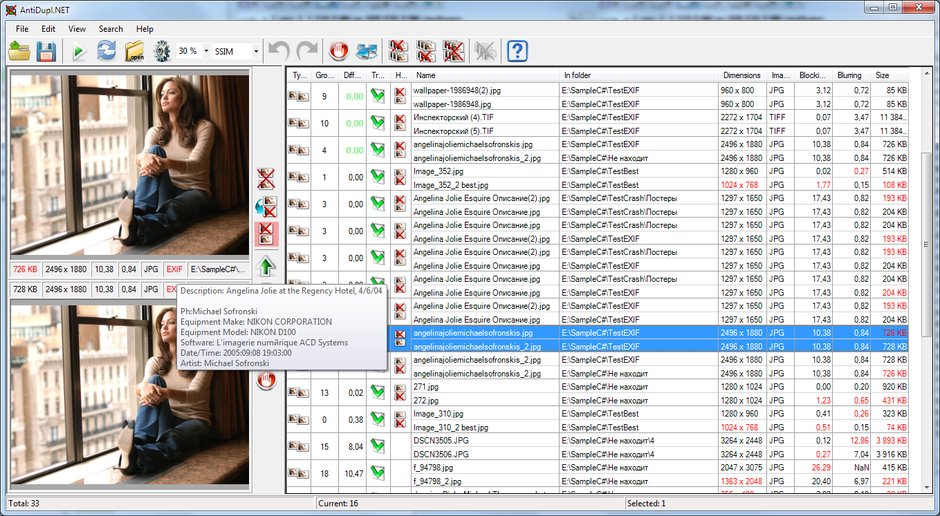The width and height of the screenshot is (940, 516).
Task: Click the red stop hand toolbar icon
Action: click(339, 51)
